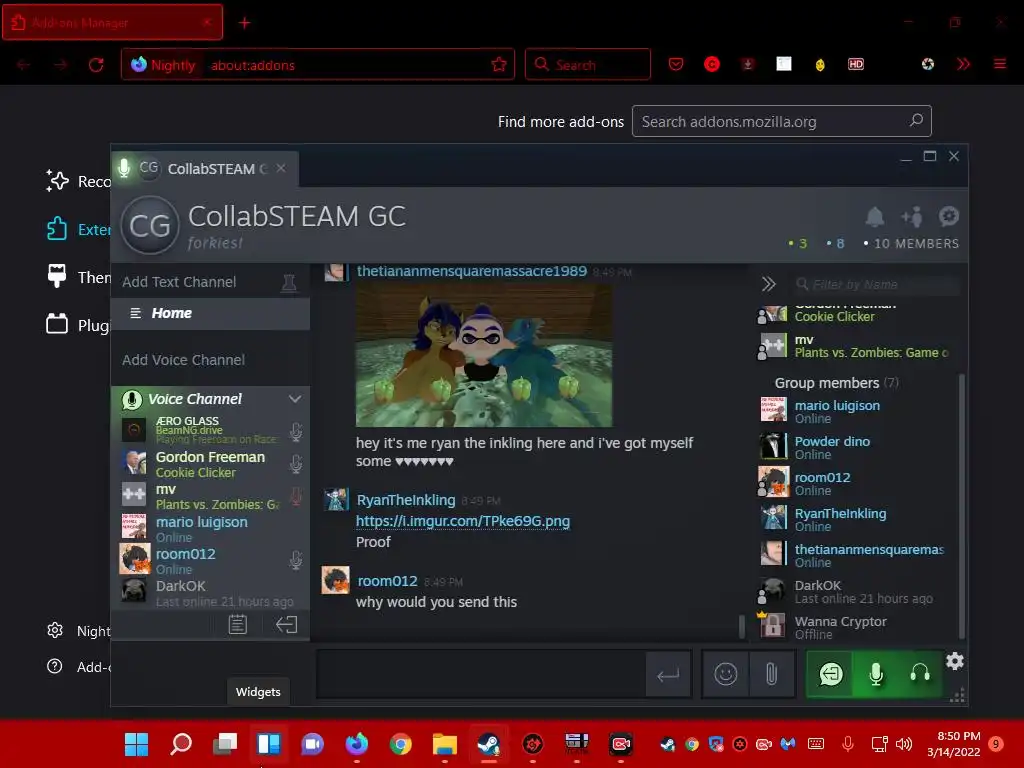Screen dimensions: 1024x768
Task: Open Plugins in Firefox Add-ons sidebar
Action: [x=78, y=325]
